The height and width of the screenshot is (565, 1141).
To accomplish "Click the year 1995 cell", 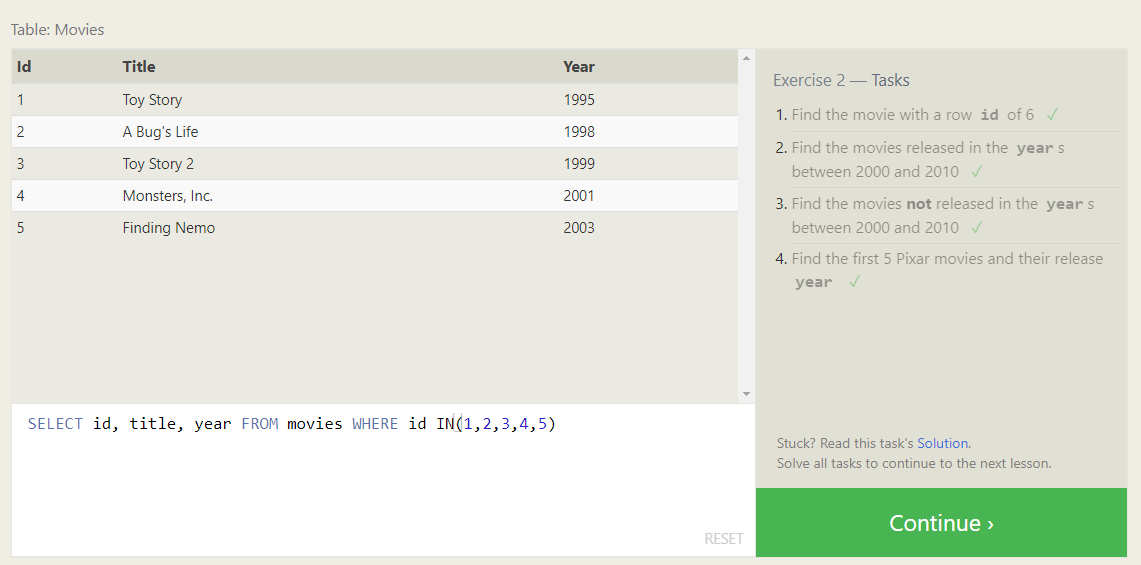I will coord(579,100).
